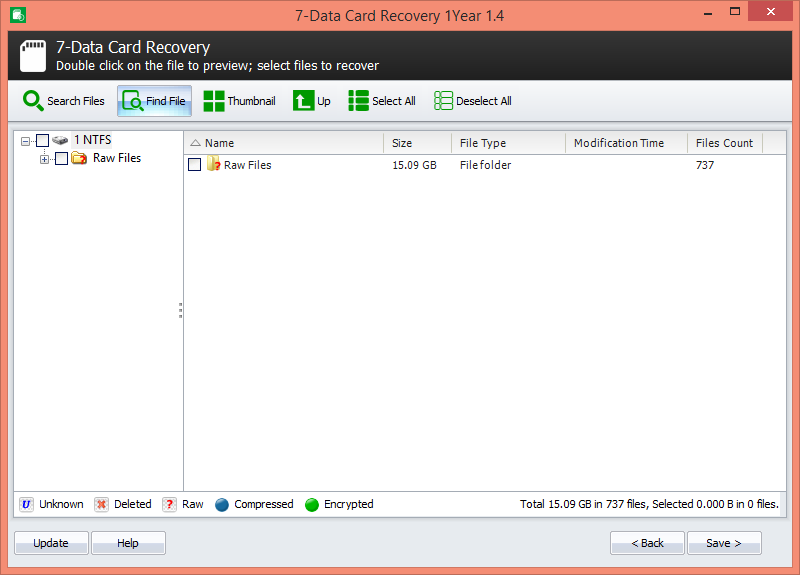The height and width of the screenshot is (575, 800).
Task: Tick the Raw Files checkbox in tree
Action: tap(61, 159)
